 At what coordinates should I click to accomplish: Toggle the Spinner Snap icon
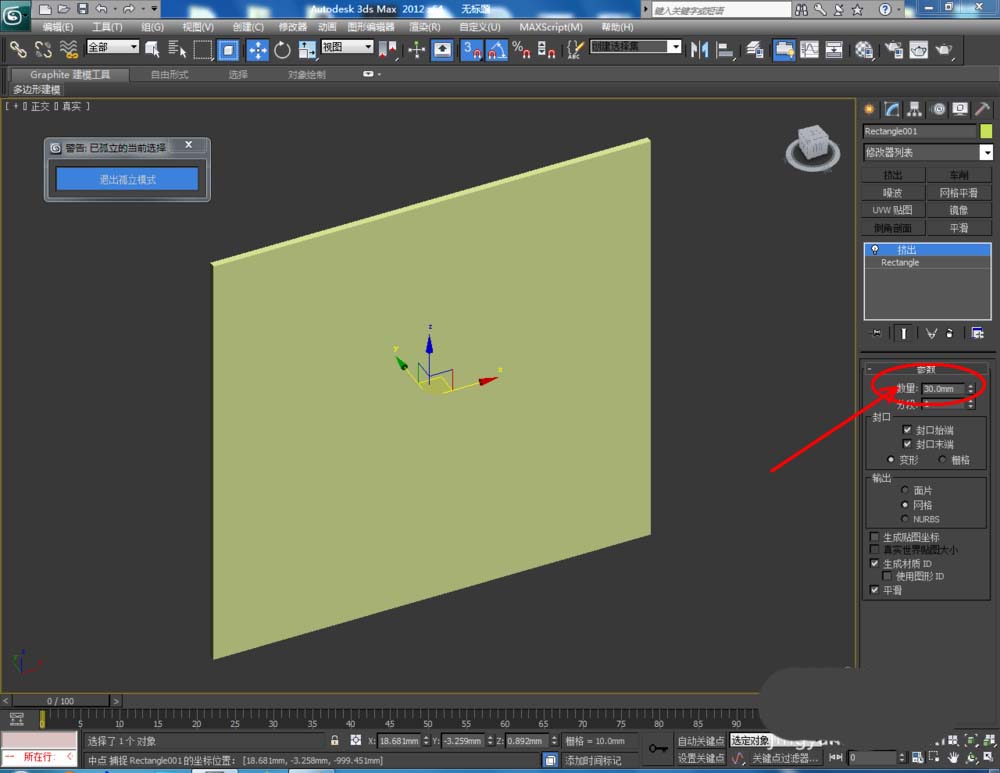tap(546, 49)
